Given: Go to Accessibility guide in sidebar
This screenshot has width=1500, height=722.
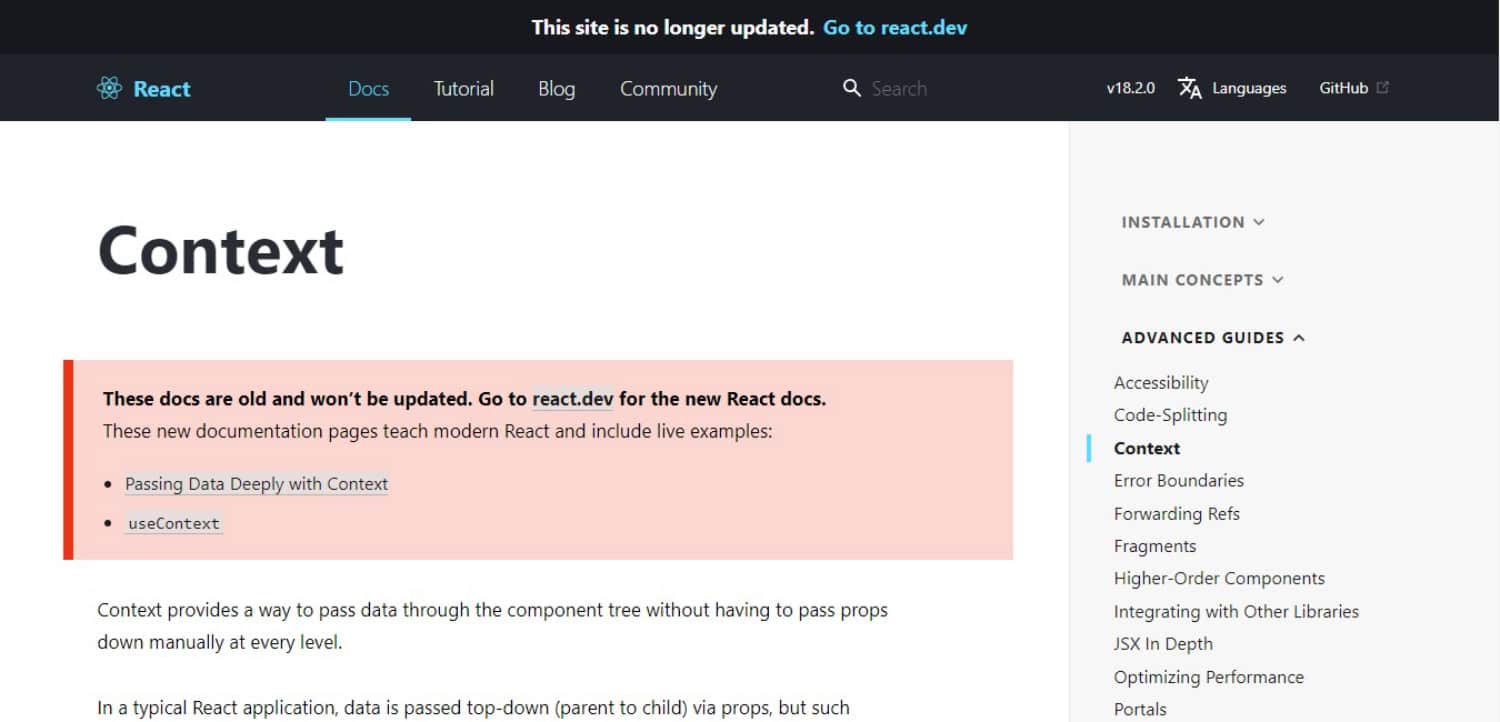Looking at the screenshot, I should tap(1161, 382).
